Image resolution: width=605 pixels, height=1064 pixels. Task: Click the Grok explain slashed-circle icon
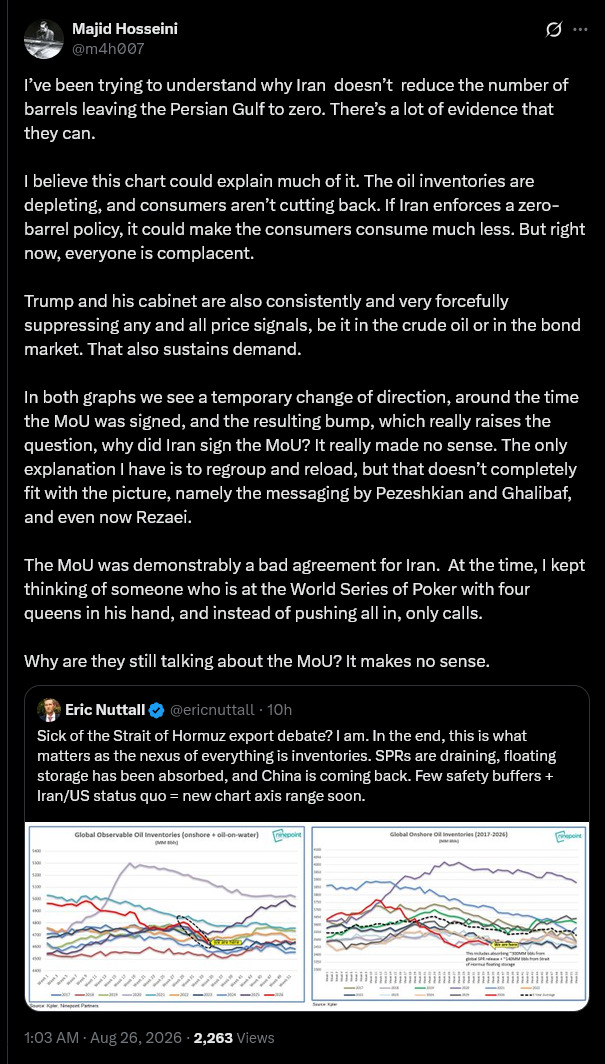[553, 30]
